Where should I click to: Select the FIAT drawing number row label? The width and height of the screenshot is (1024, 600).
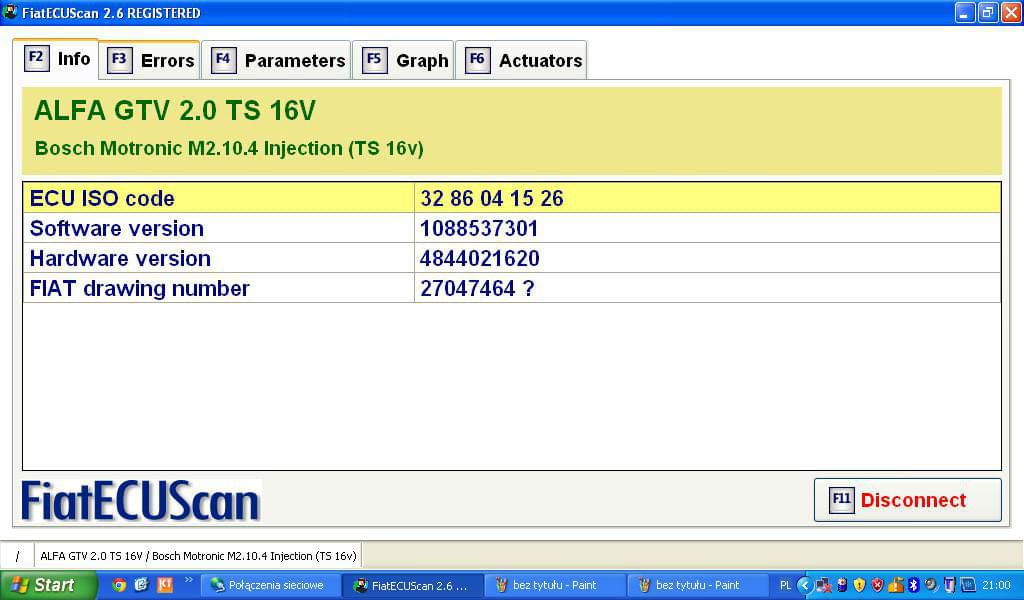pos(140,289)
